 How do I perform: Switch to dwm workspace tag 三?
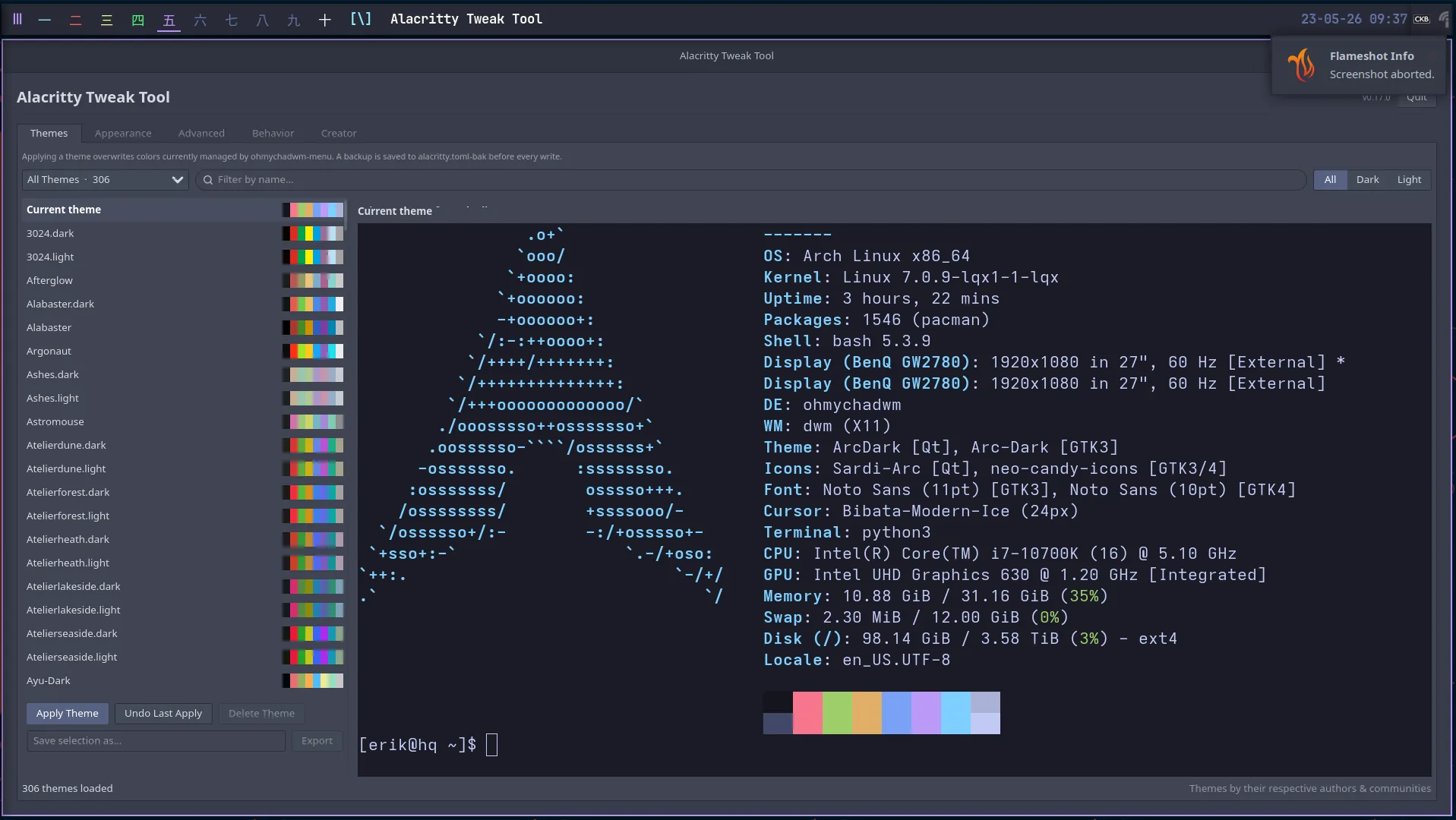coord(106,19)
